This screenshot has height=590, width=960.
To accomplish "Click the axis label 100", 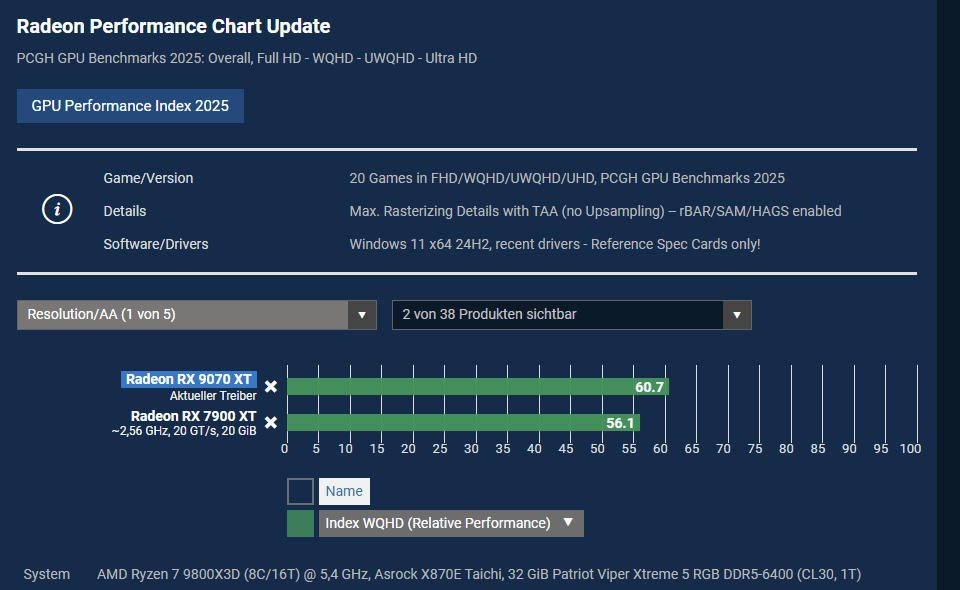I will point(910,449).
